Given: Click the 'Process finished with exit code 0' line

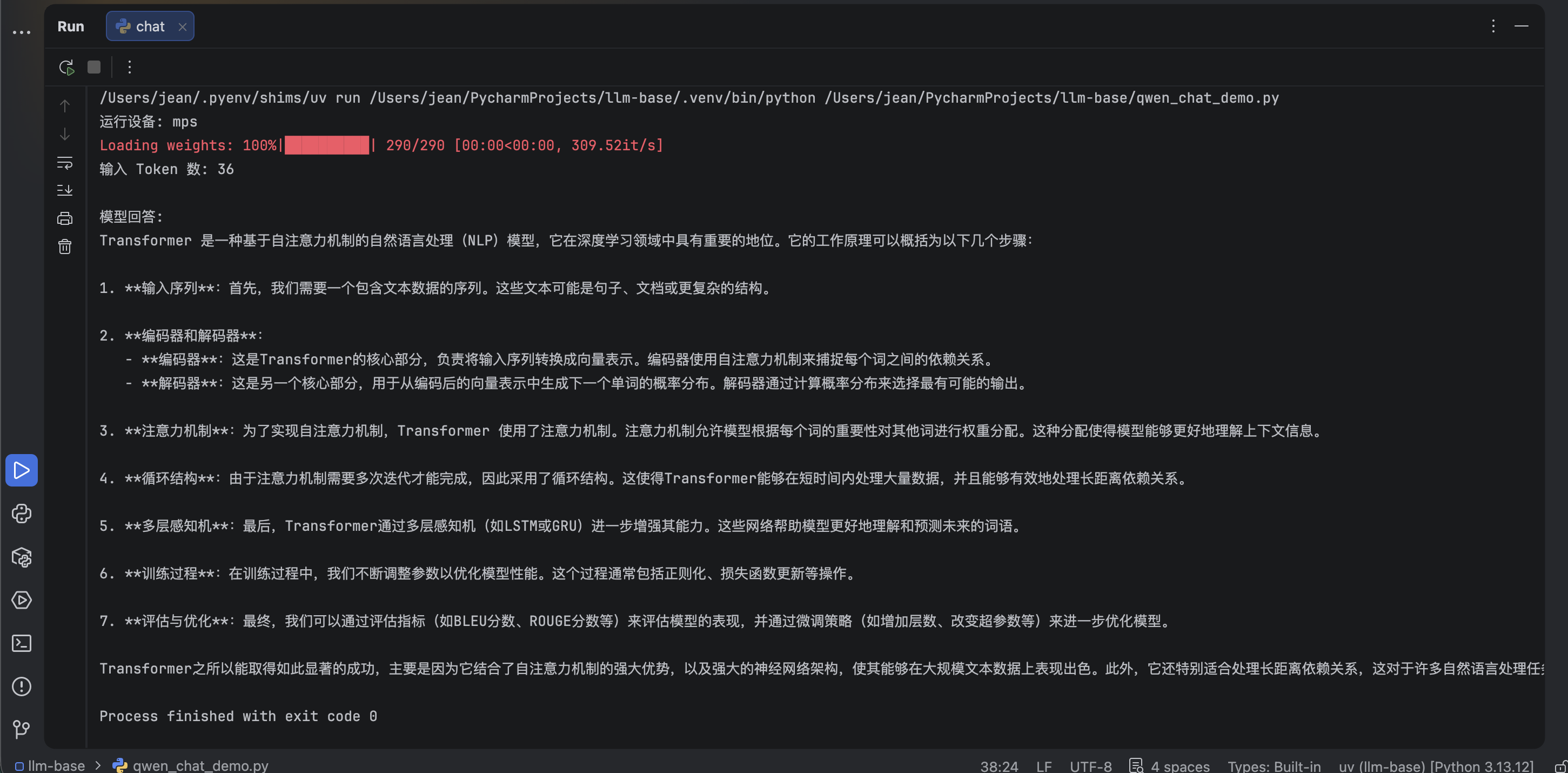Looking at the screenshot, I should pos(238,716).
